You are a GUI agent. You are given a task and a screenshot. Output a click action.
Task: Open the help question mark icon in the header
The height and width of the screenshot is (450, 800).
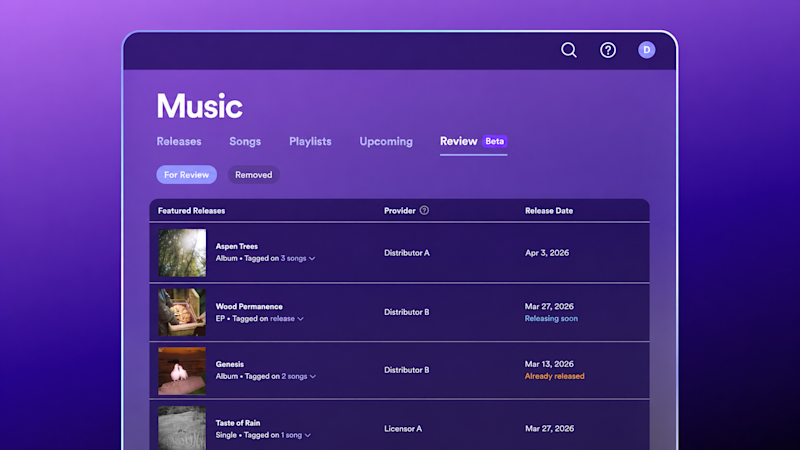click(608, 50)
